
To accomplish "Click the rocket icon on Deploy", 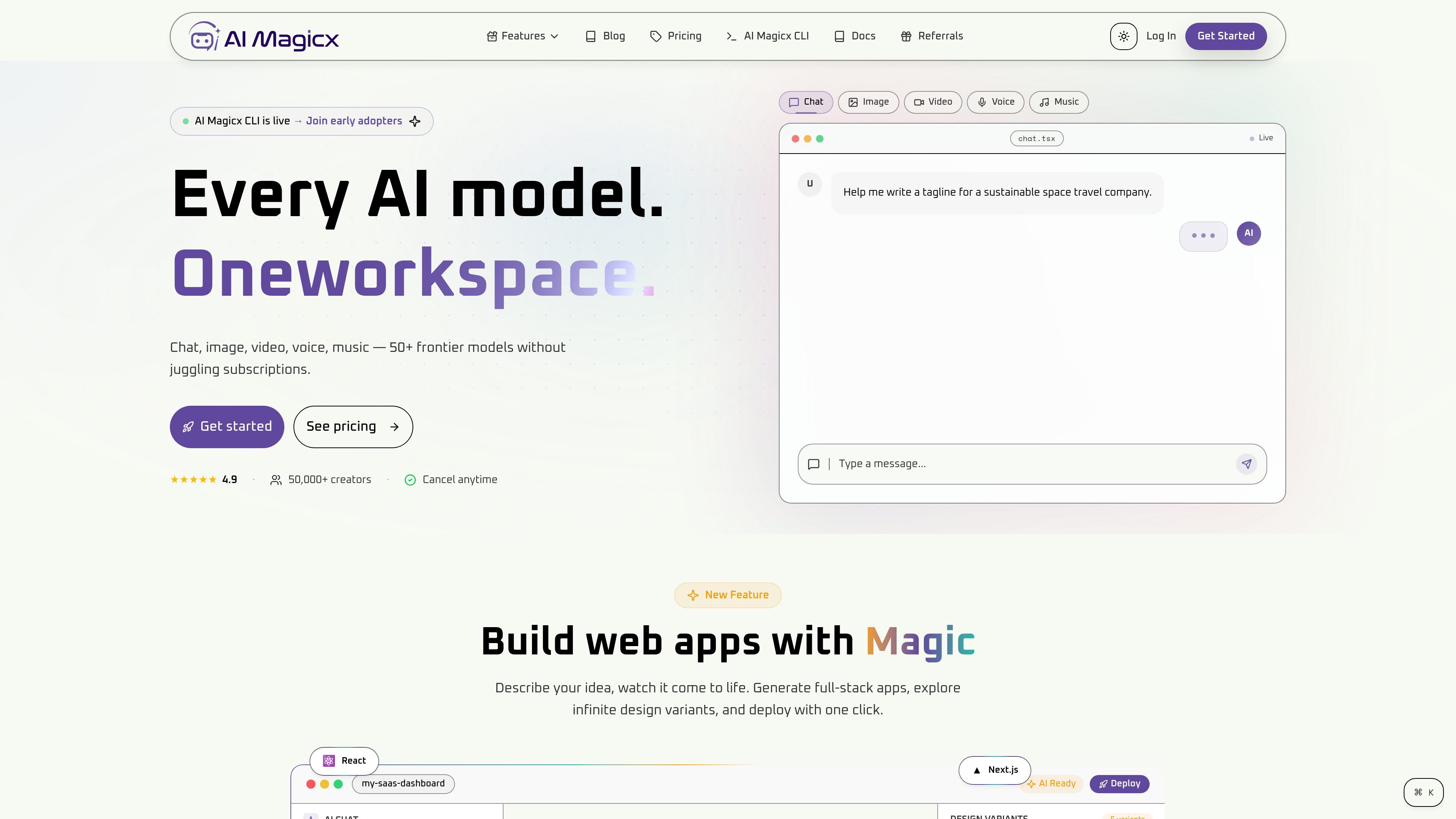I will pyautogui.click(x=1103, y=784).
